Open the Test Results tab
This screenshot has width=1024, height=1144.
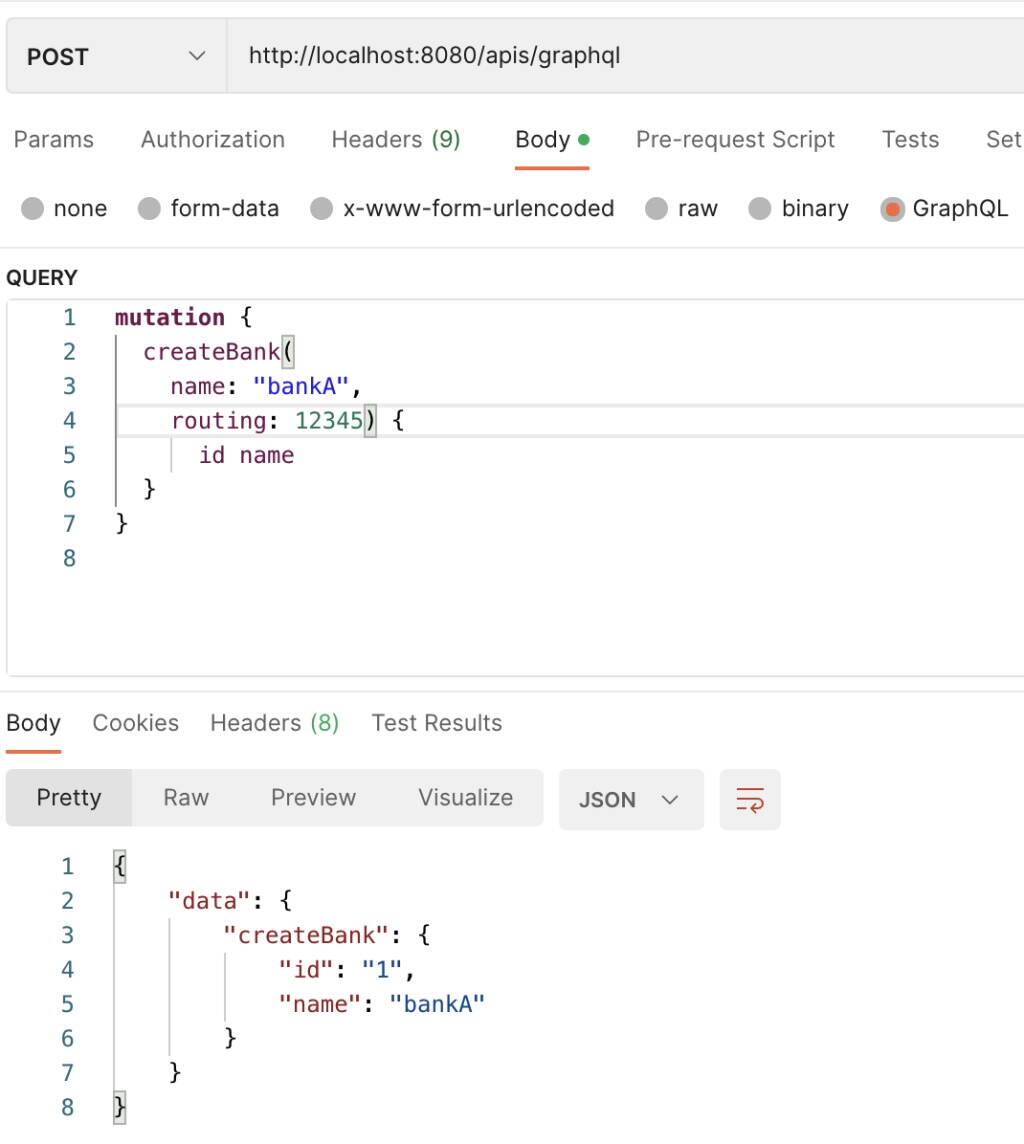tap(436, 722)
